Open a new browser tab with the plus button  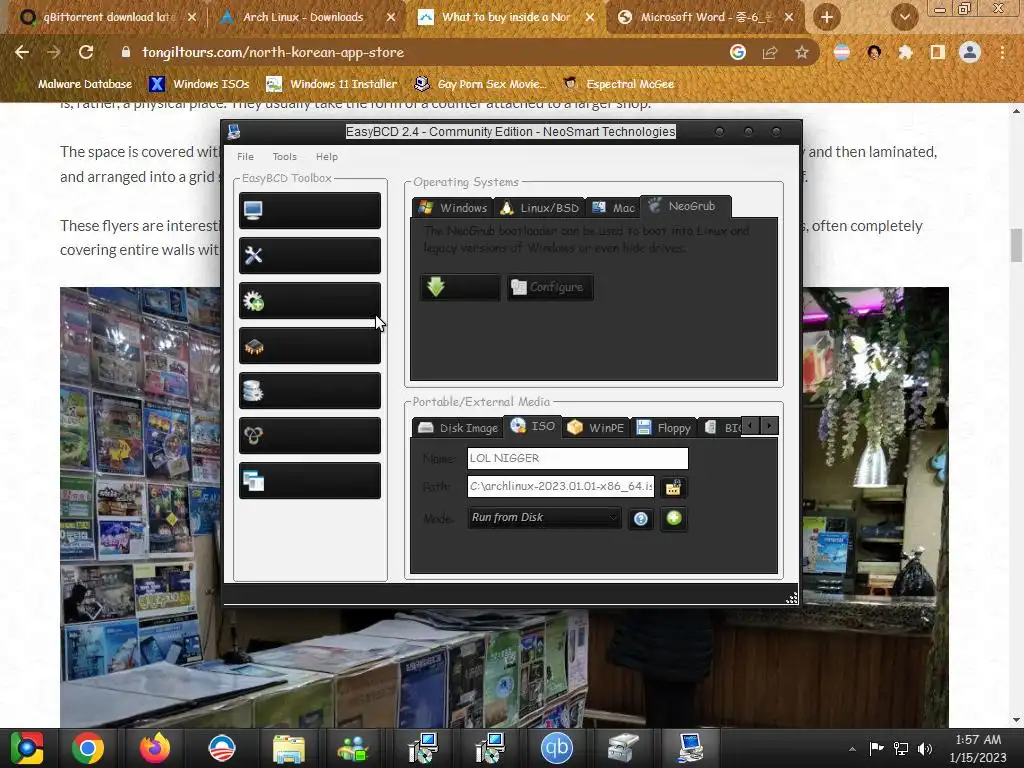[827, 17]
